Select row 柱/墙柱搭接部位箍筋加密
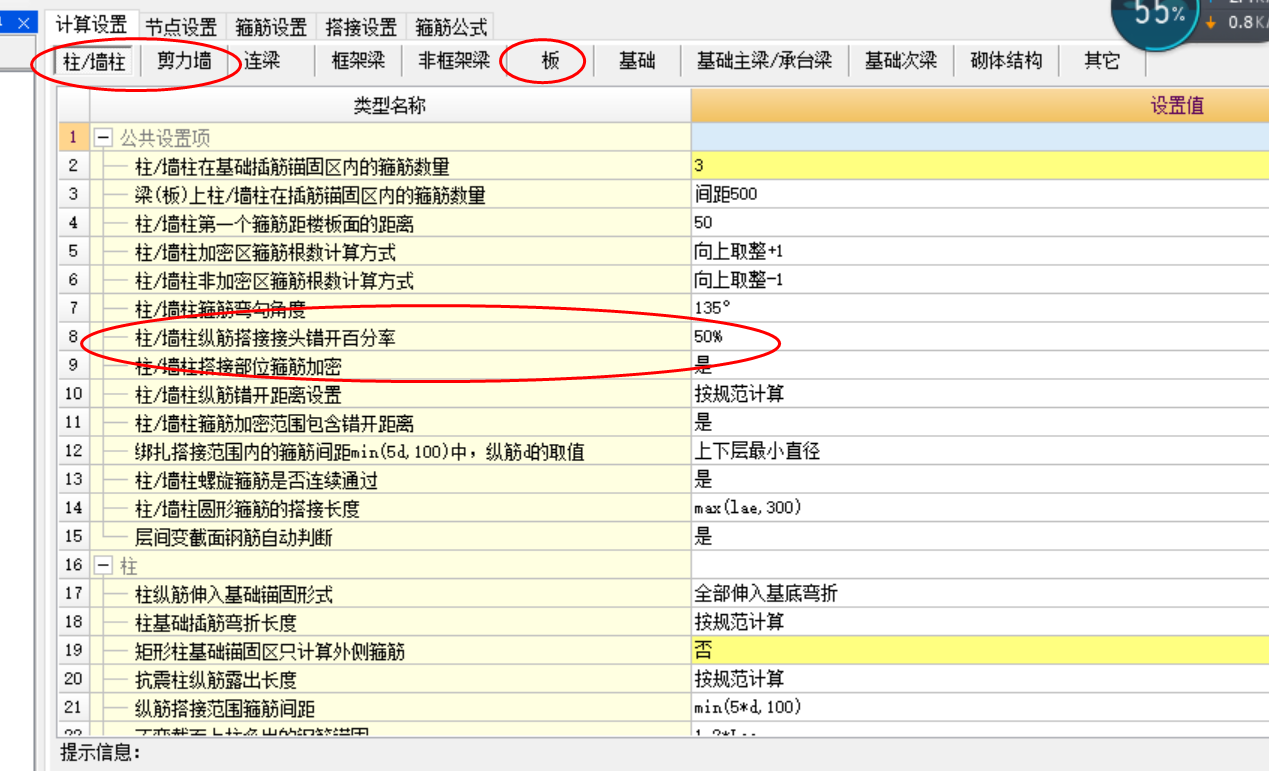 pos(238,367)
